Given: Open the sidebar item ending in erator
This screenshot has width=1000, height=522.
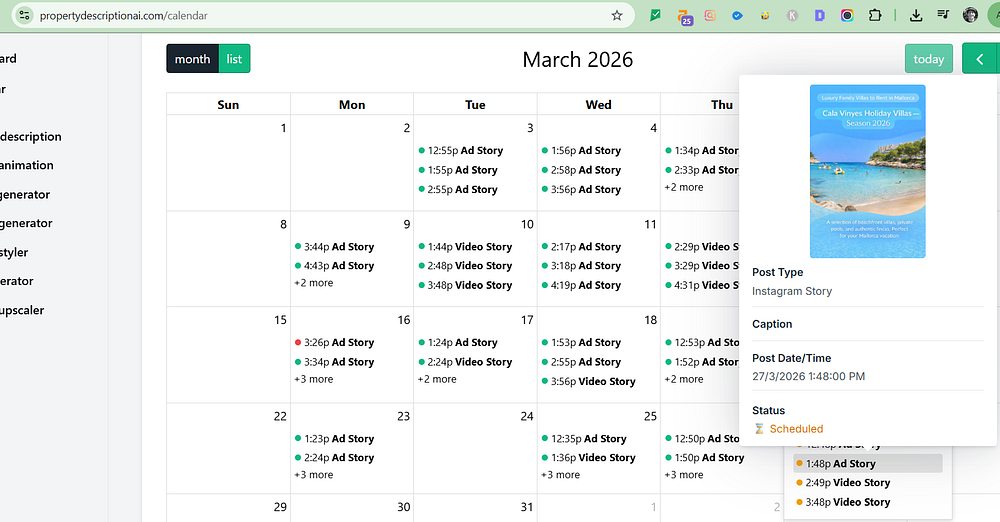Looking at the screenshot, I should click(17, 281).
